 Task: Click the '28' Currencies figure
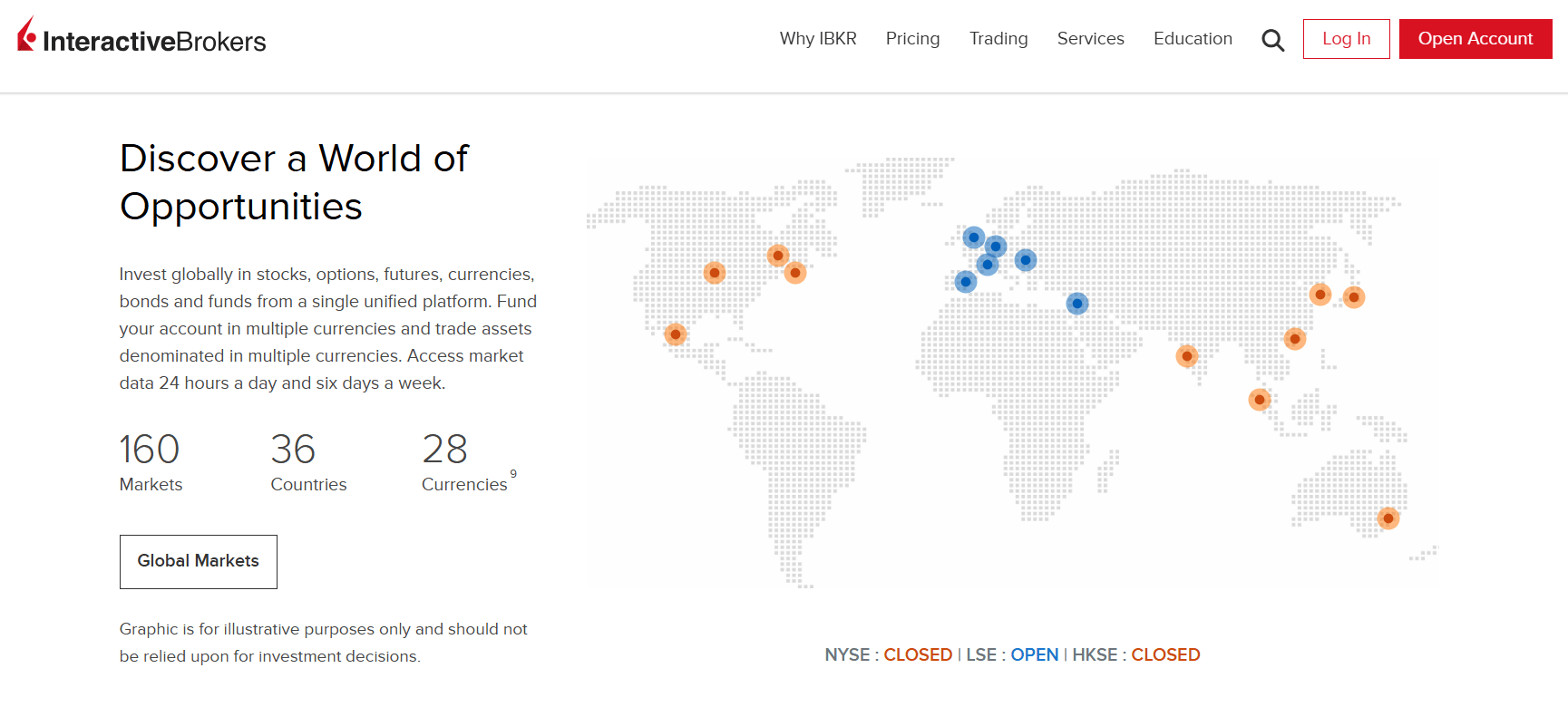(445, 450)
